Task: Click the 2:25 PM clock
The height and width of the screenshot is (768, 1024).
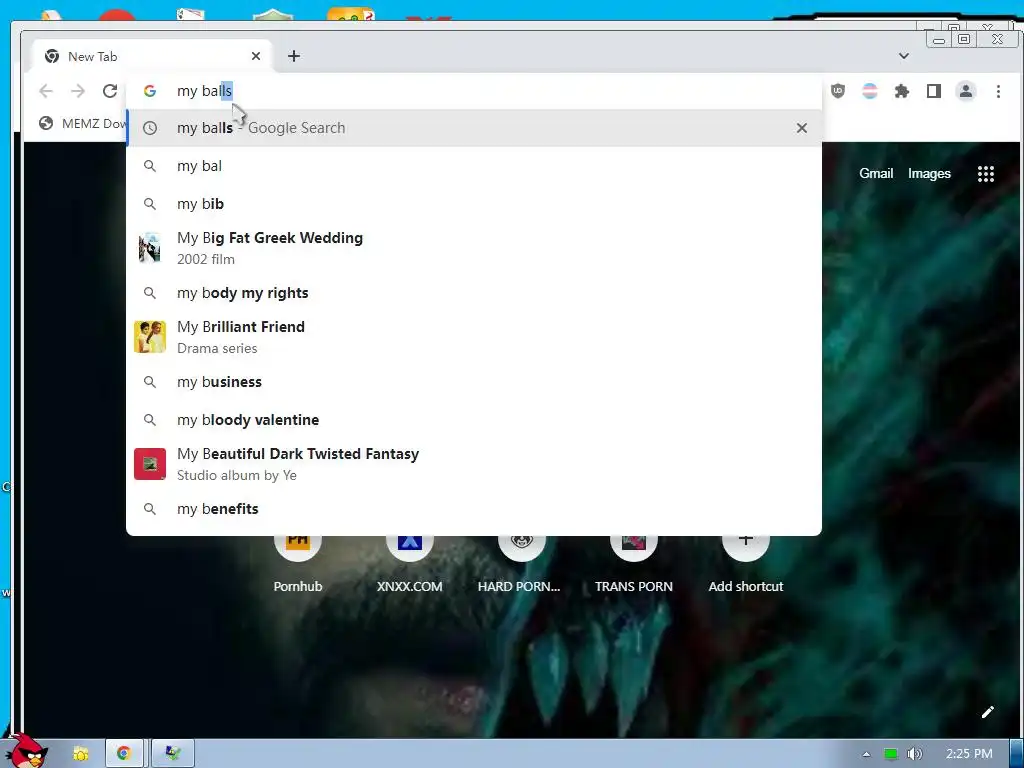Action: click(968, 754)
